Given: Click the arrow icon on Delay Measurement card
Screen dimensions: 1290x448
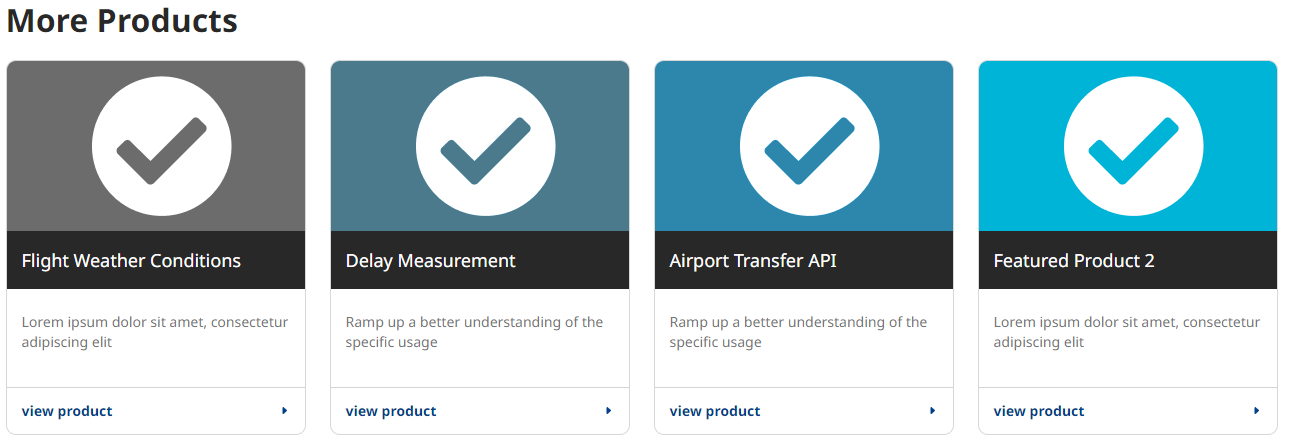Looking at the screenshot, I should click(x=609, y=411).
